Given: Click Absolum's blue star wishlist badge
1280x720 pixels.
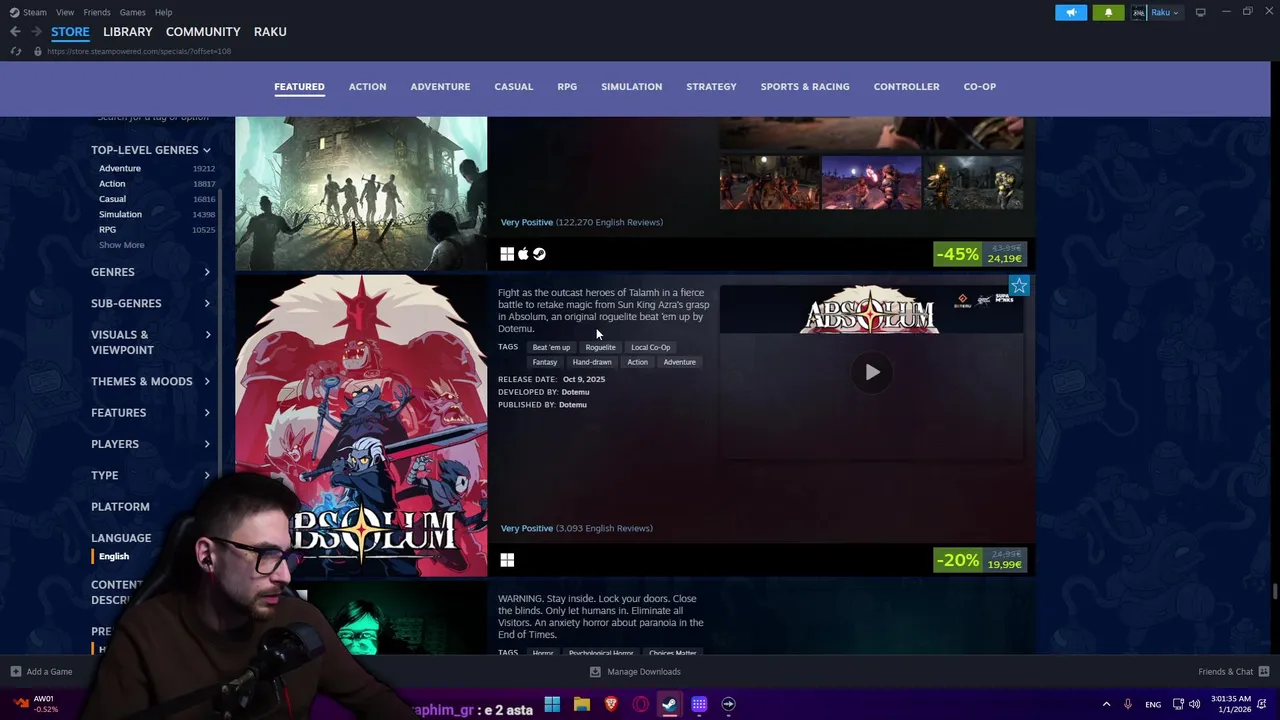Looking at the screenshot, I should 1018,286.
